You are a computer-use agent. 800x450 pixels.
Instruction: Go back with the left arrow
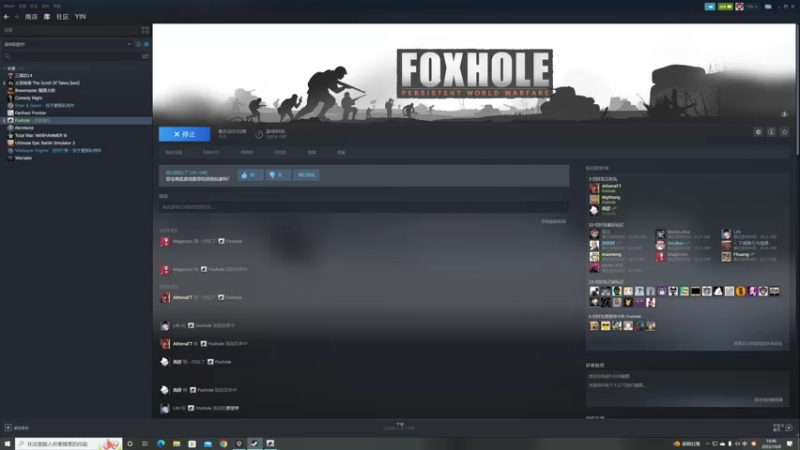click(6, 17)
